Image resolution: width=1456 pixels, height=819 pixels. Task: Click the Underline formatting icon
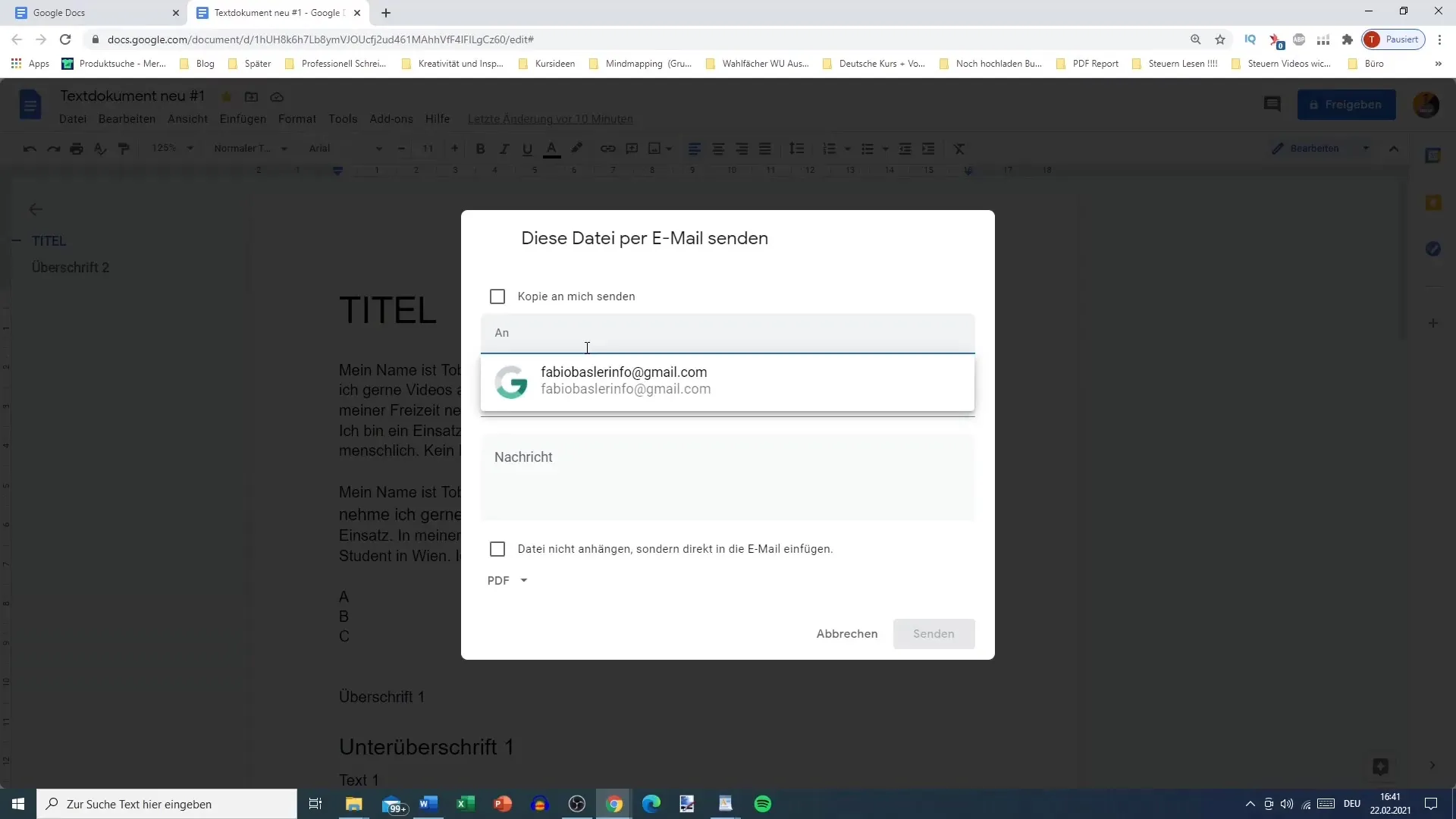[527, 149]
